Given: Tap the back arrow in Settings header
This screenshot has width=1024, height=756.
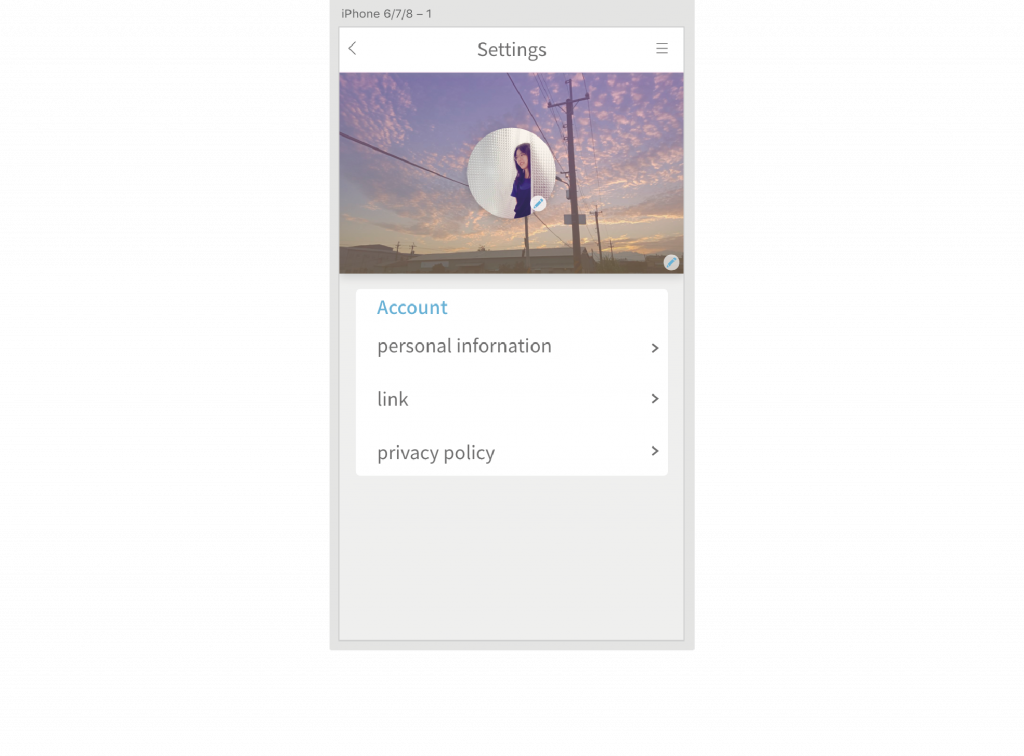Looking at the screenshot, I should click(352, 48).
